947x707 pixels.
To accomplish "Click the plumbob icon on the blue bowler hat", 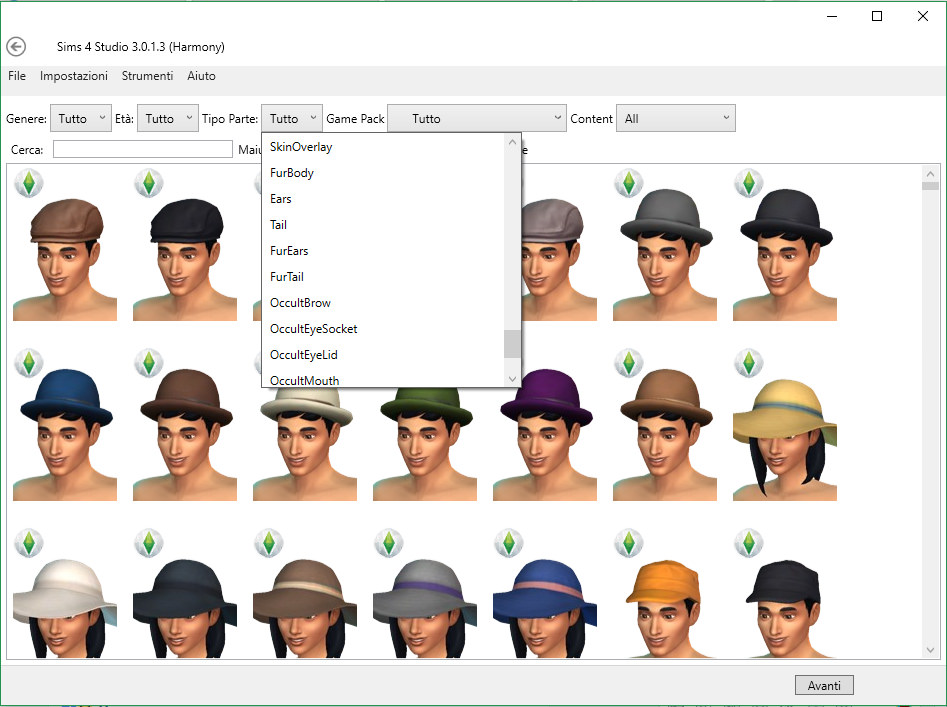I will click(x=28, y=363).
